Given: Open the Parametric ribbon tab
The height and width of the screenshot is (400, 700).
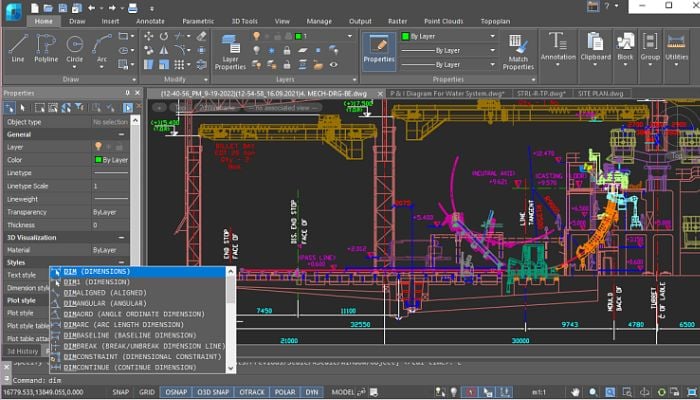Looking at the screenshot, I should click(x=198, y=21).
